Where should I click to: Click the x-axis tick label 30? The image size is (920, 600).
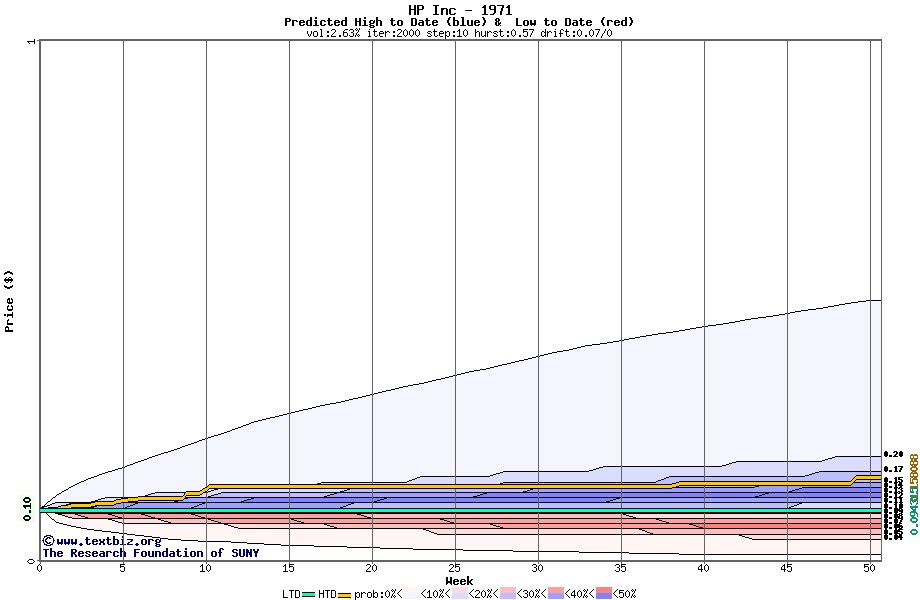537,568
